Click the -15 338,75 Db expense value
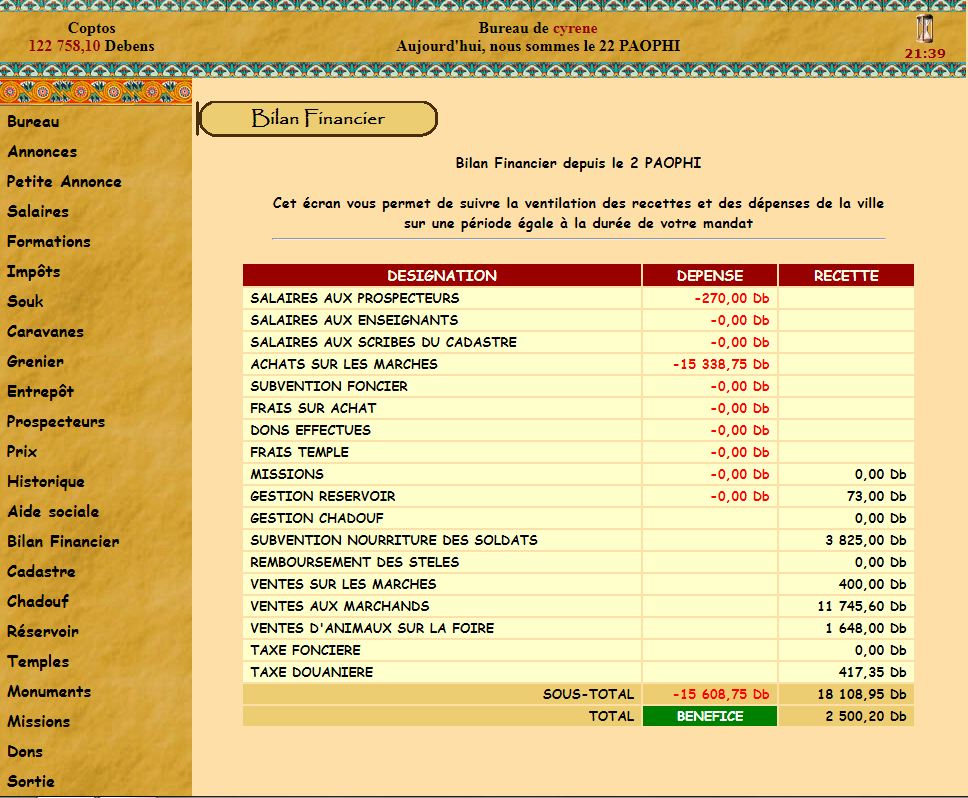Screen dimensions: 968x798 click(x=721, y=364)
